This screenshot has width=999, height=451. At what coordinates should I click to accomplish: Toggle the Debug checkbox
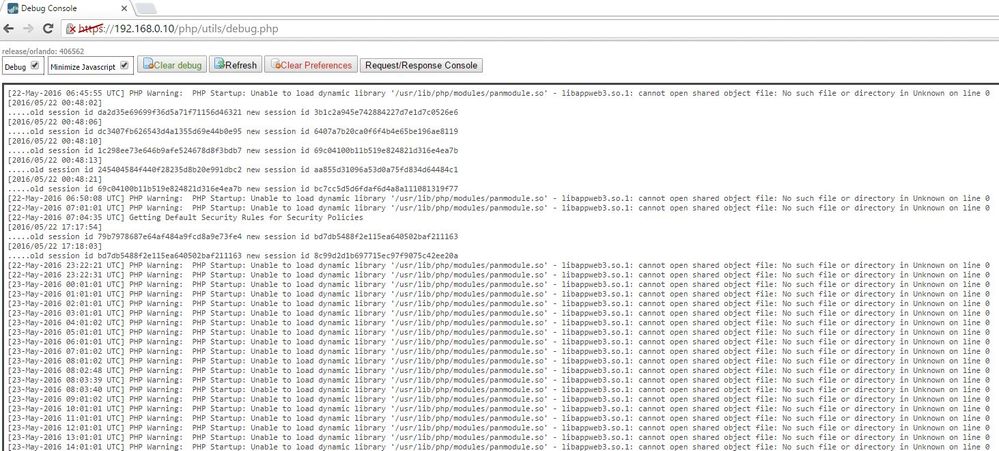35,65
